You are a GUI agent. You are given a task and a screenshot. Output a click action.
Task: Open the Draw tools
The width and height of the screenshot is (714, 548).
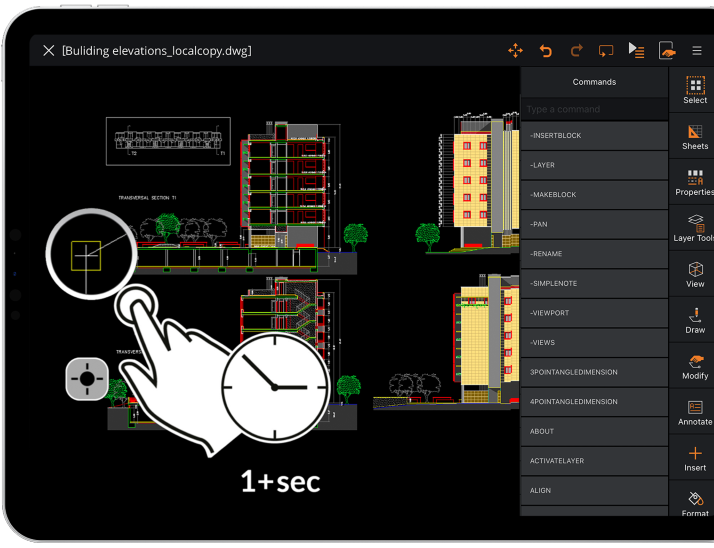point(695,320)
